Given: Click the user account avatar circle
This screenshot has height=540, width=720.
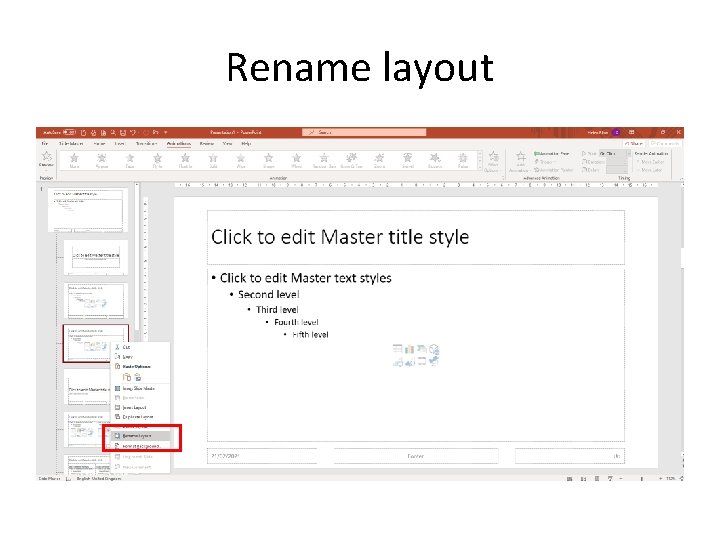Looking at the screenshot, I should (x=617, y=132).
